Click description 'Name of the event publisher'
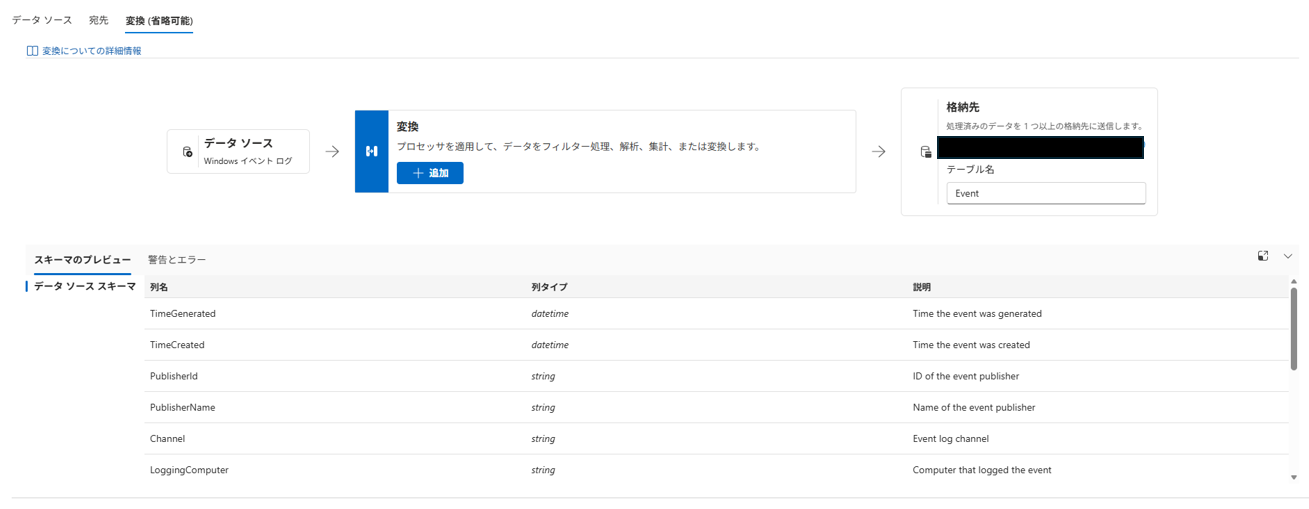The image size is (1309, 509). (x=974, y=407)
